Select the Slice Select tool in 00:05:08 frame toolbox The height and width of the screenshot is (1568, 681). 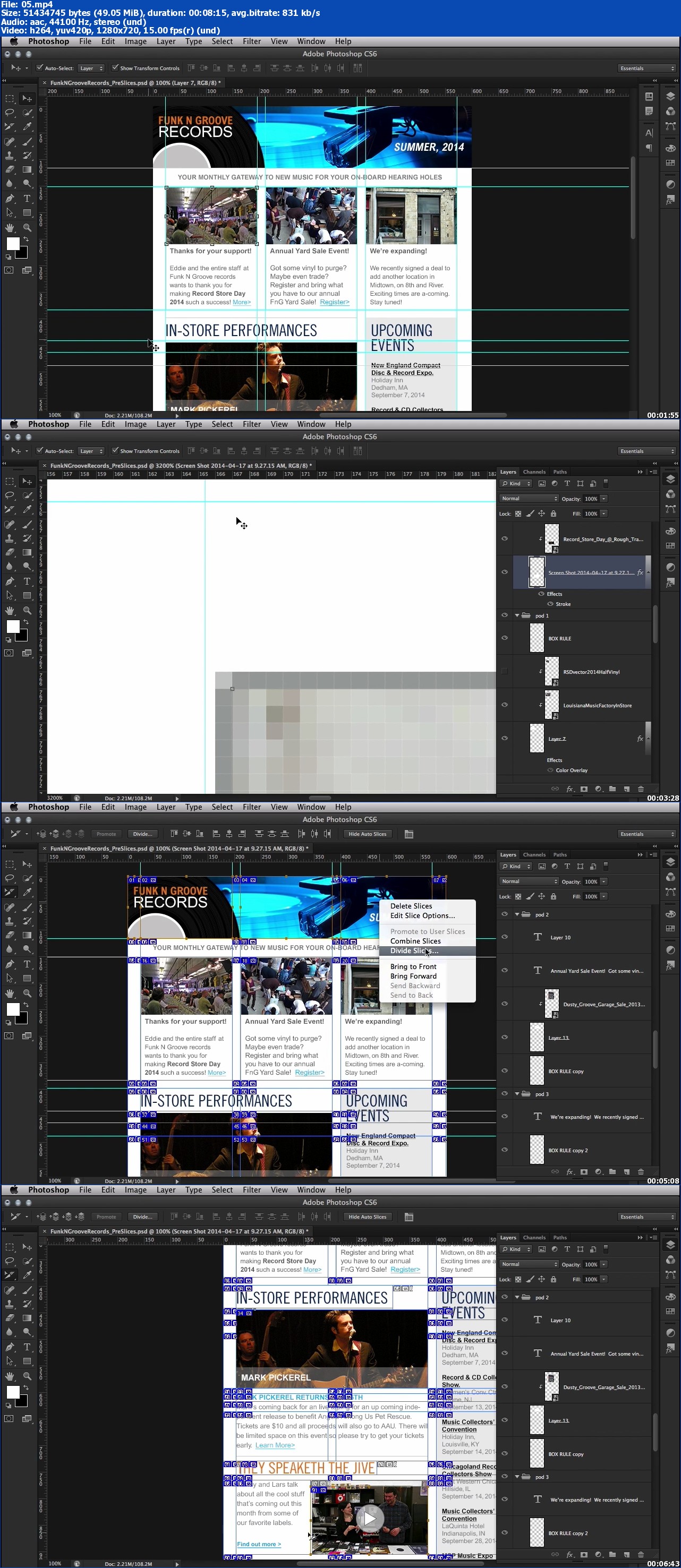coord(10,893)
